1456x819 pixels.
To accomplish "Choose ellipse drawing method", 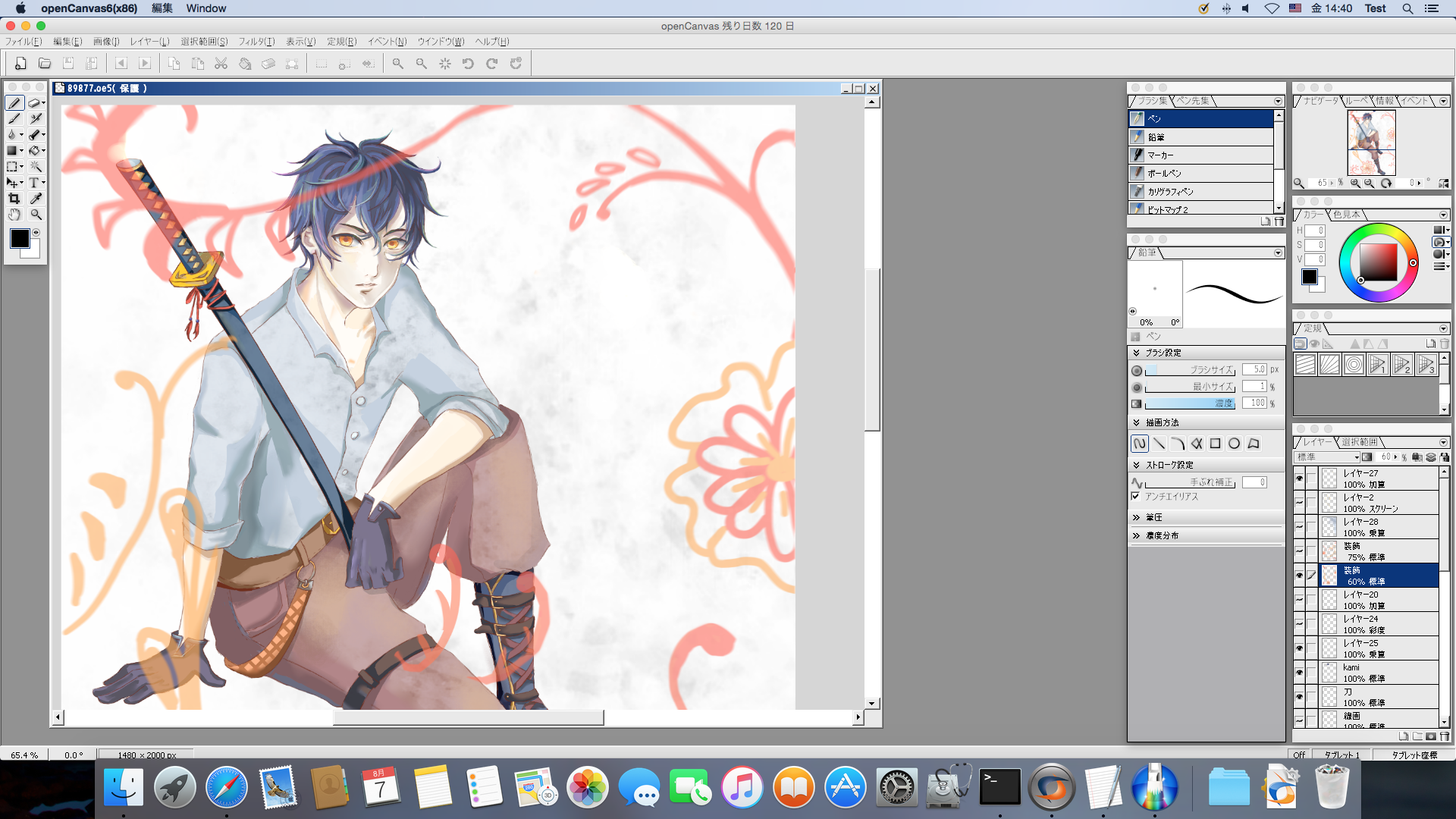I will point(1235,444).
